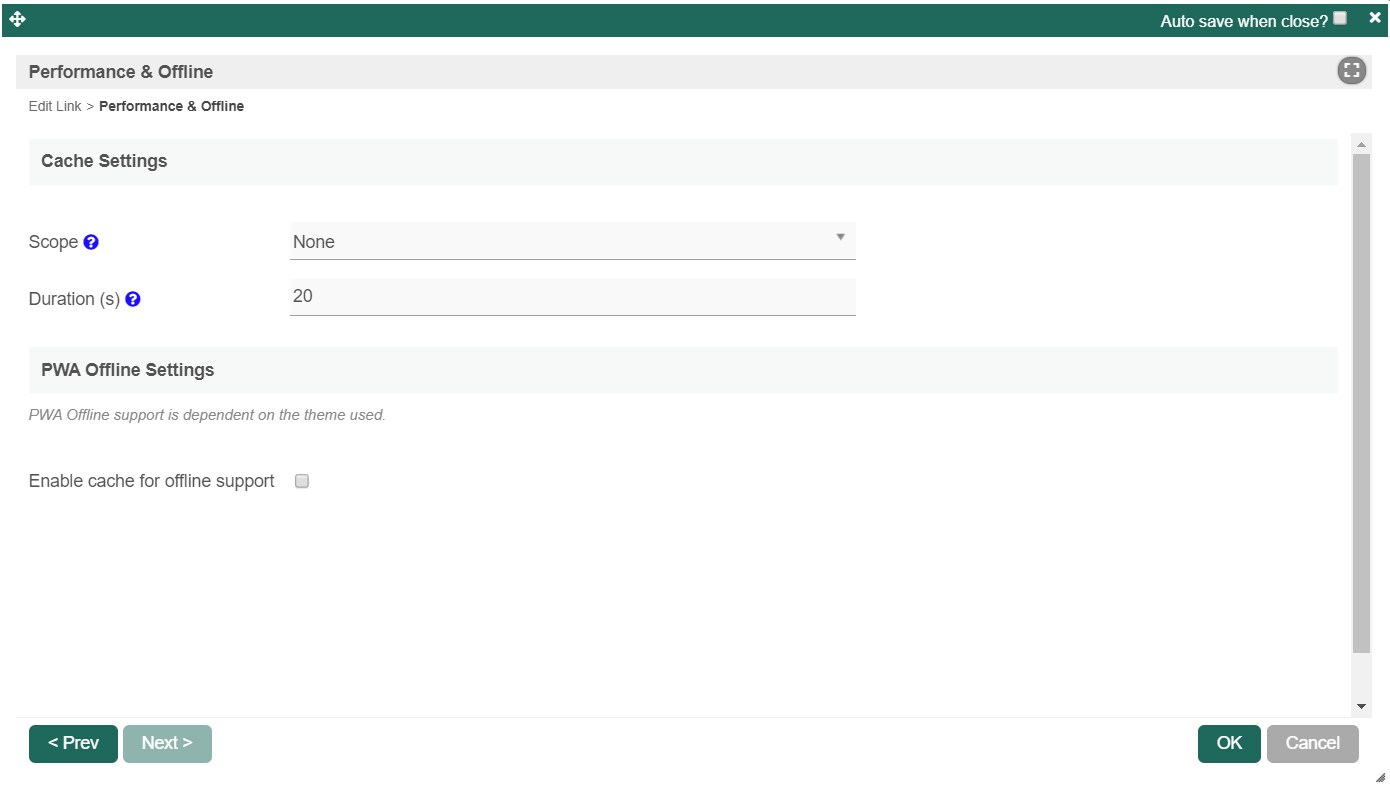The height and width of the screenshot is (788, 1390).
Task: Open the Duration (s) help icon
Action: pos(133,299)
